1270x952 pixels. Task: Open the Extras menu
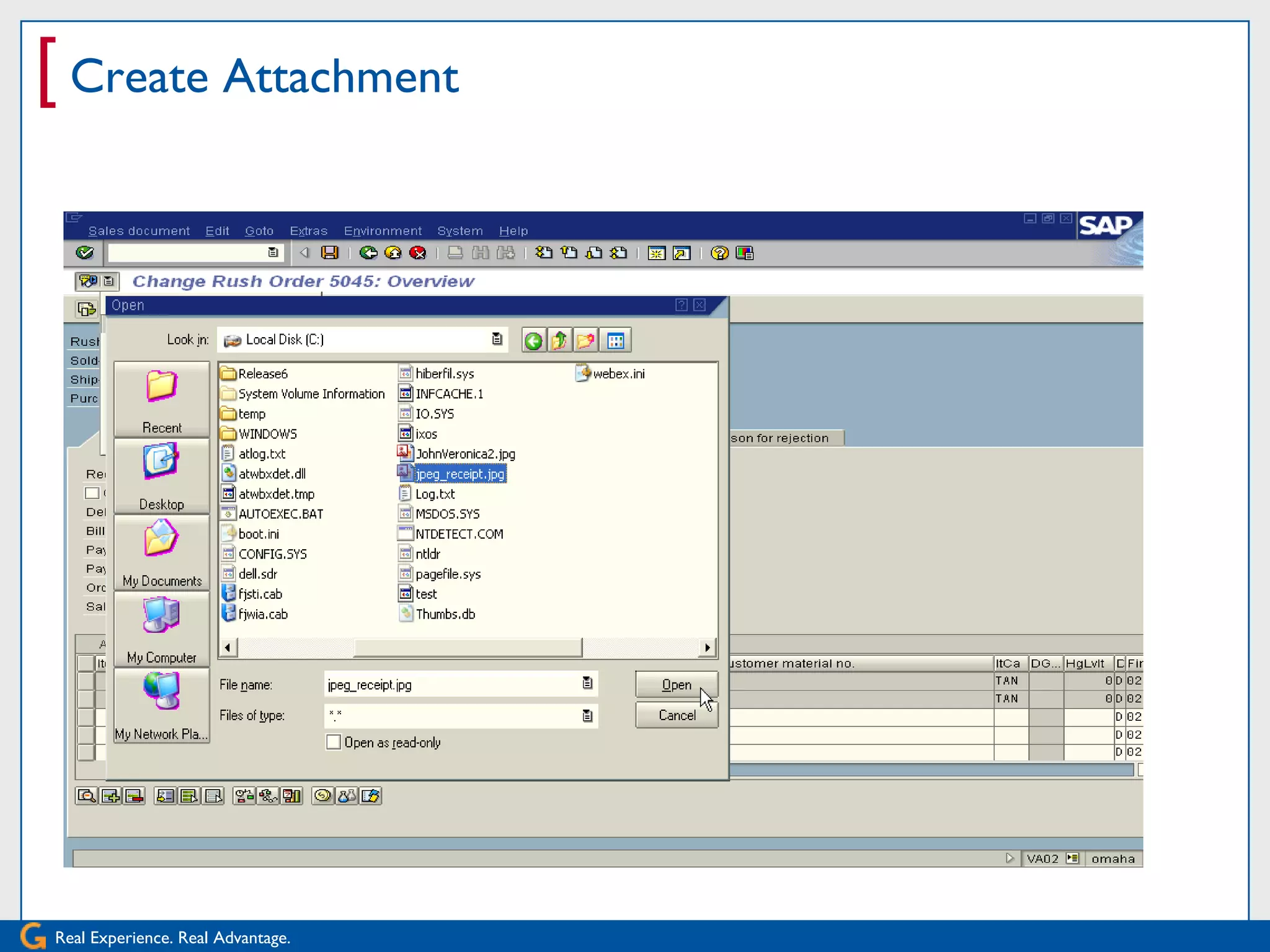308,231
